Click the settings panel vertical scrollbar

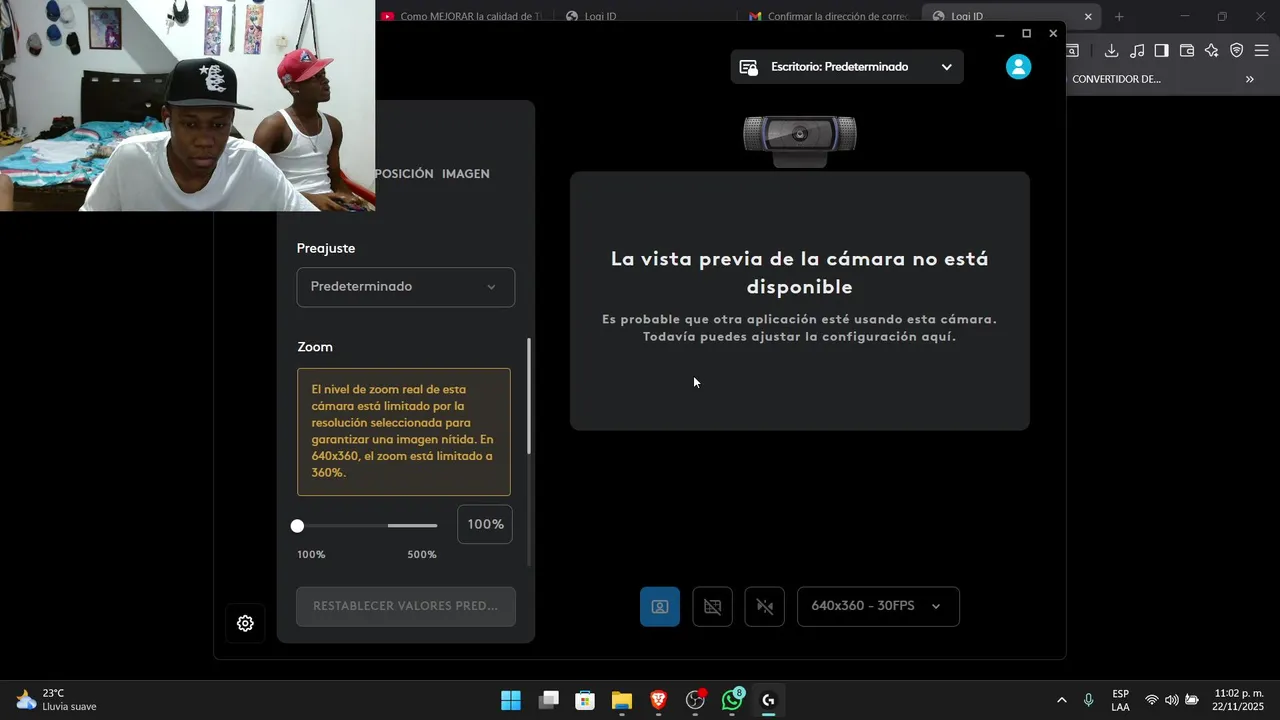(x=529, y=395)
